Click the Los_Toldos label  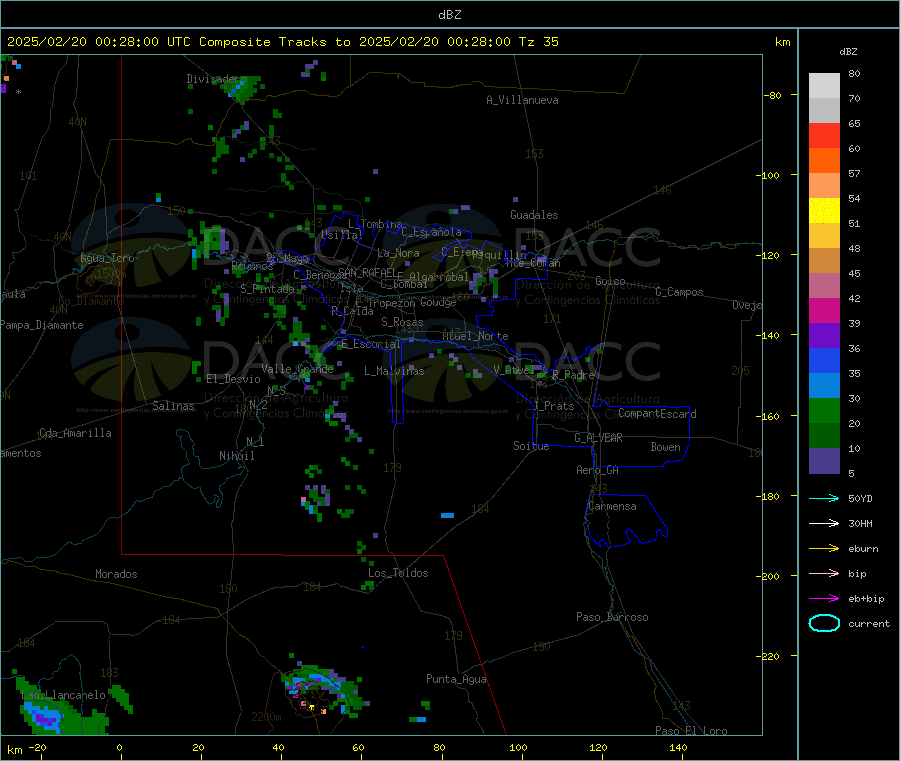pyautogui.click(x=398, y=573)
